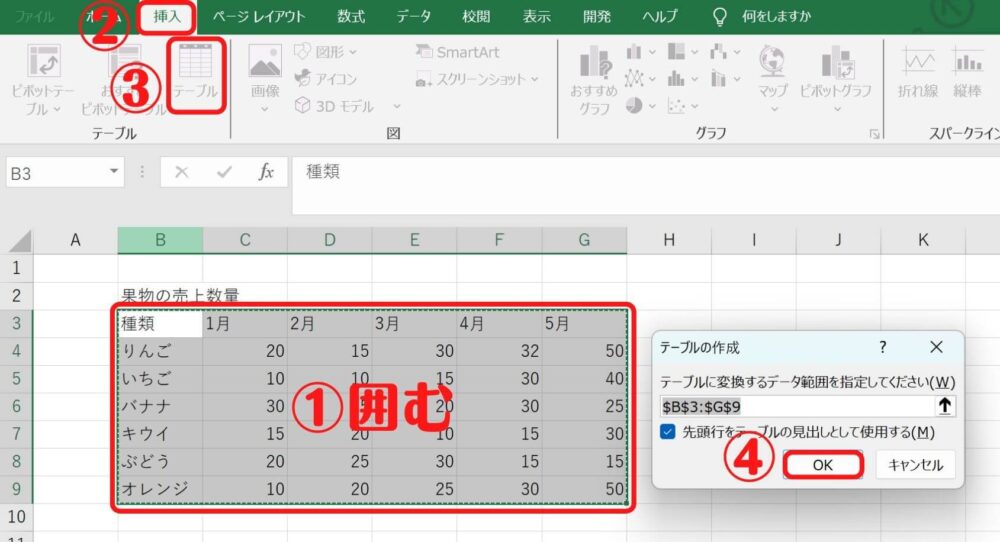Click cell containing ぶどう
This screenshot has height=542, width=1000.
(160, 461)
